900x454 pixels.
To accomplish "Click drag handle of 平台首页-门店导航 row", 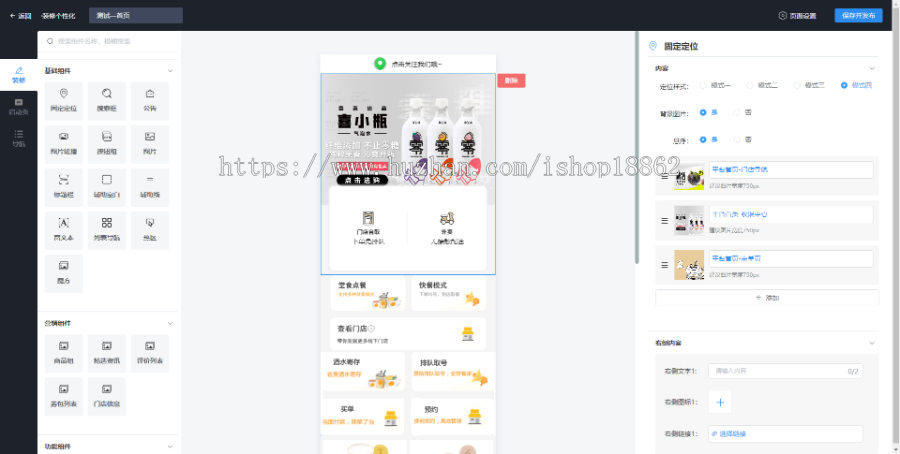I will (x=665, y=175).
